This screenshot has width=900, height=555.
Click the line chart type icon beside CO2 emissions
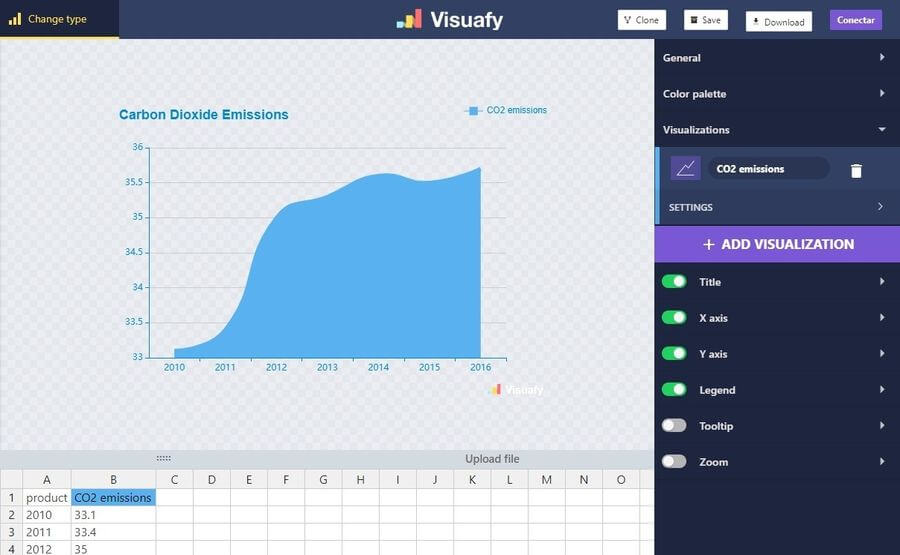pos(685,169)
